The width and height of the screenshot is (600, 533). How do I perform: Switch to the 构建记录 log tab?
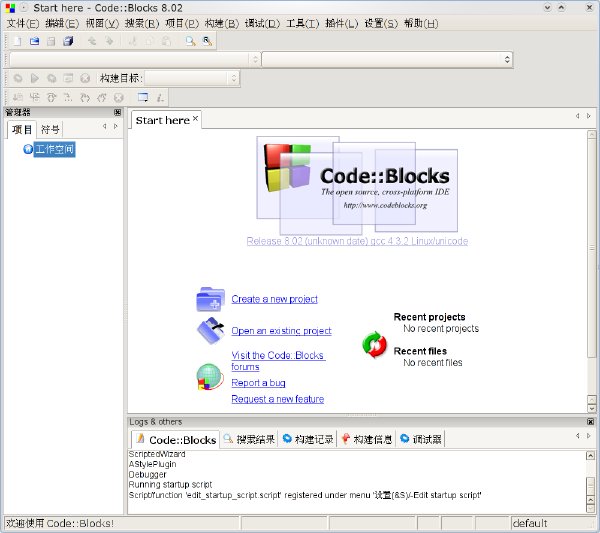(308, 439)
